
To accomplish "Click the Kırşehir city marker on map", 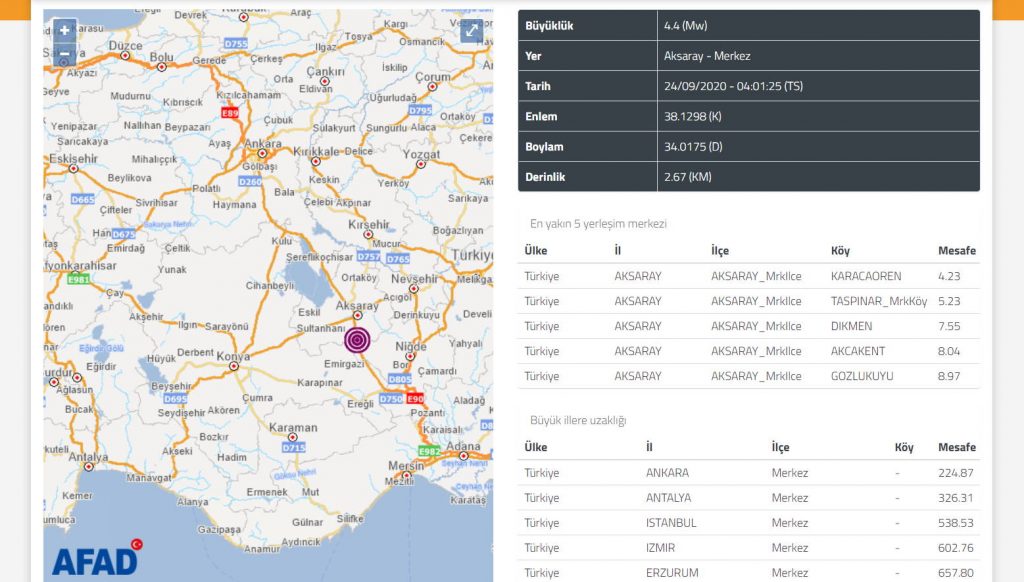I will coord(368,234).
